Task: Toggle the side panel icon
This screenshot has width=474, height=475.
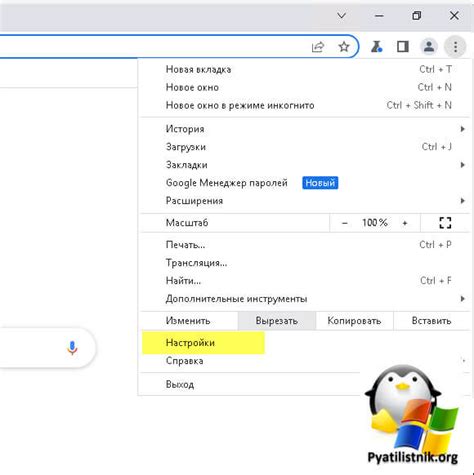Action: [x=403, y=47]
